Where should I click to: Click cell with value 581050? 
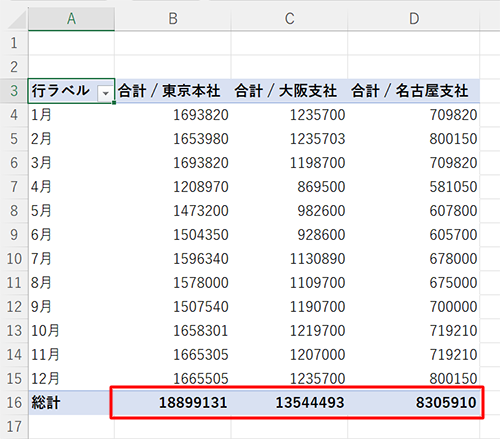tap(414, 187)
